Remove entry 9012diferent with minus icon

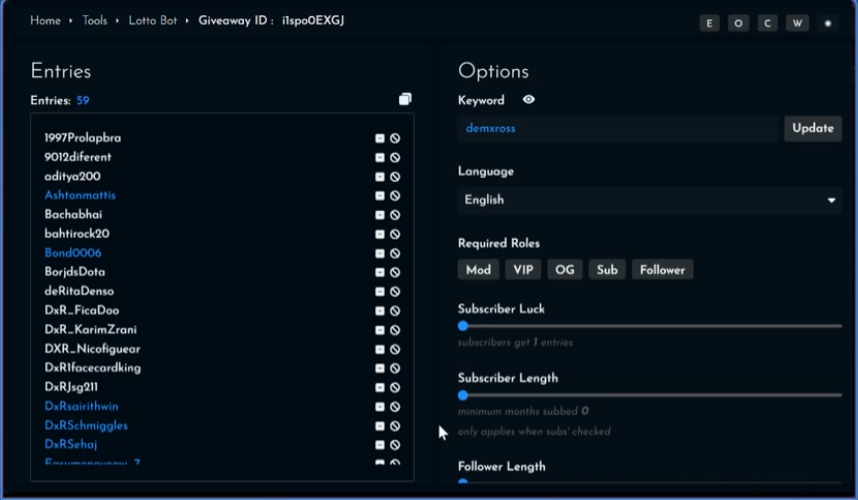tap(380, 158)
